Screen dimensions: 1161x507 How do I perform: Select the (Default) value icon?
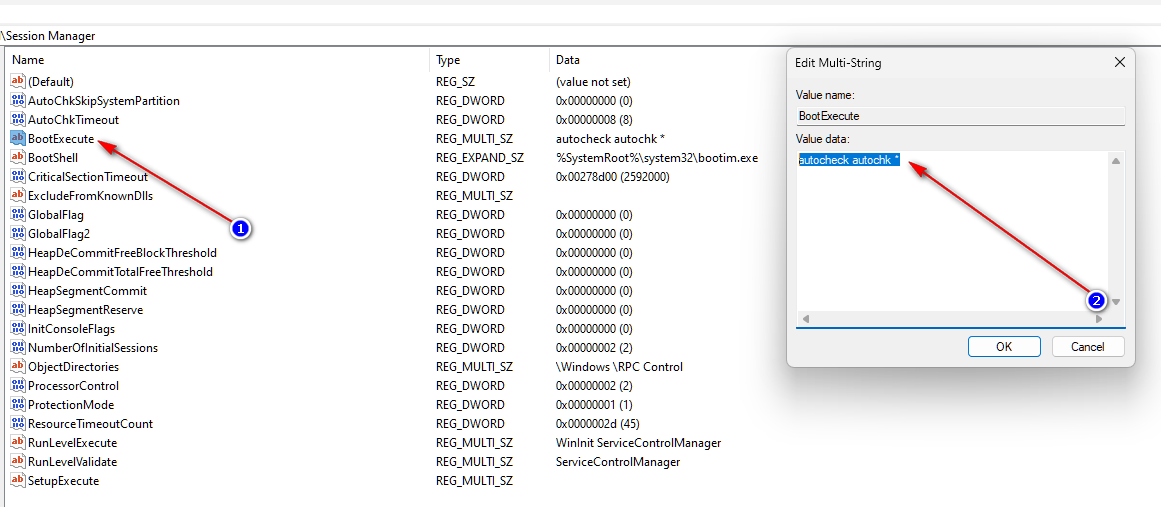[x=18, y=81]
